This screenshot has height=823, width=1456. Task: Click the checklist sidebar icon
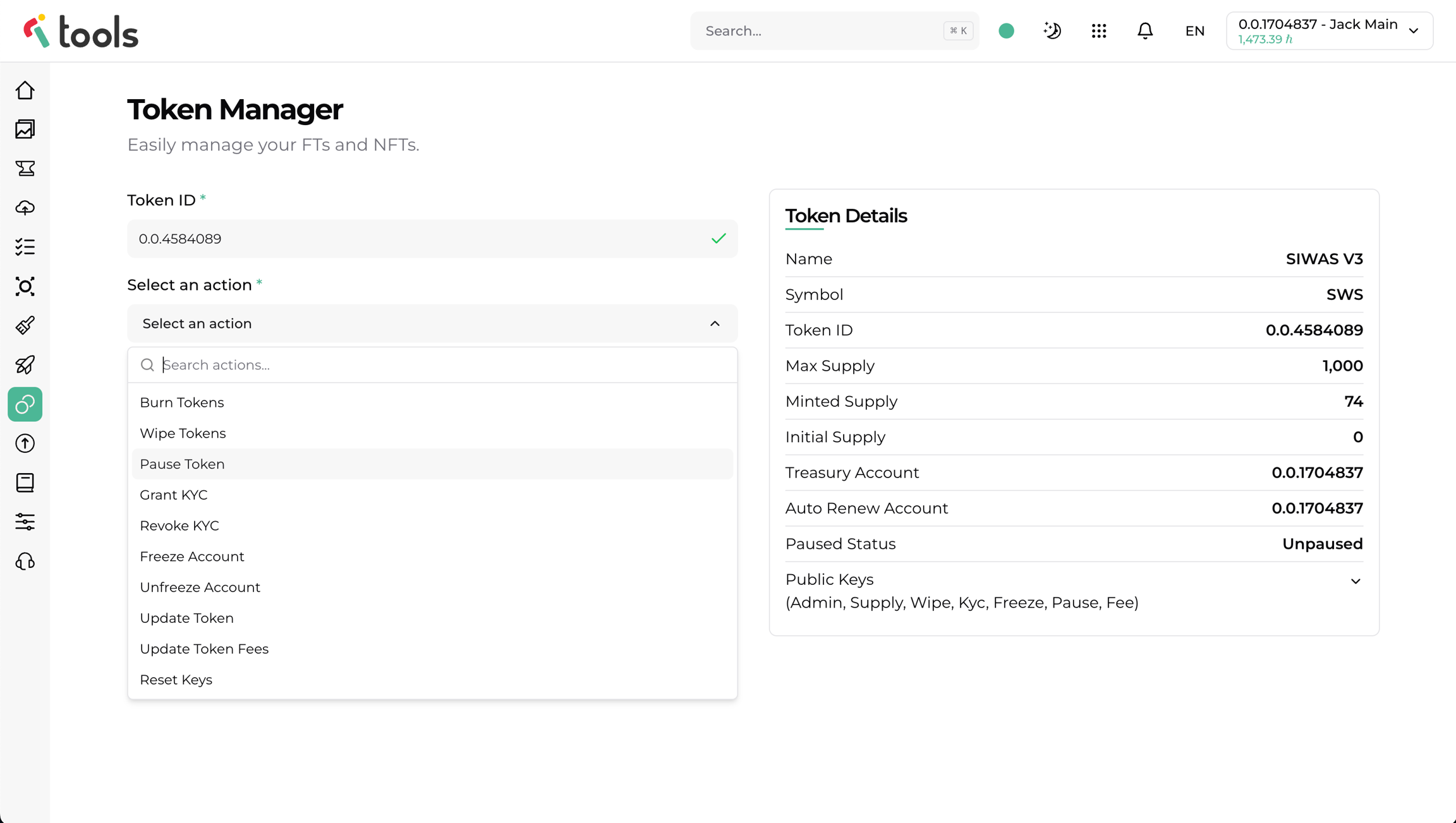pyautogui.click(x=25, y=247)
